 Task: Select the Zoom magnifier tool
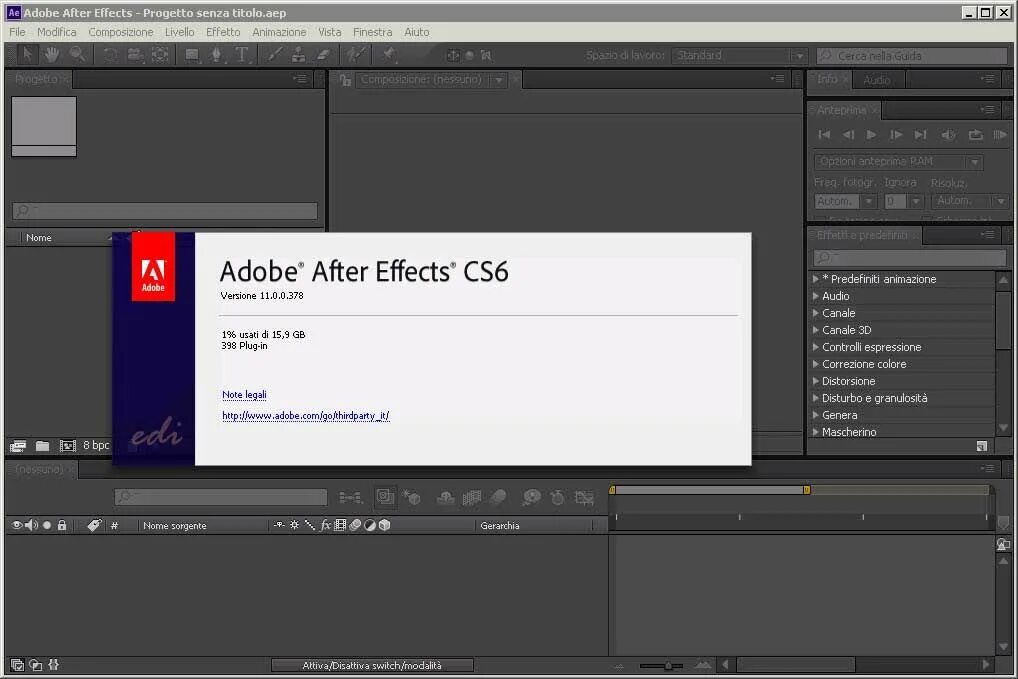click(77, 55)
